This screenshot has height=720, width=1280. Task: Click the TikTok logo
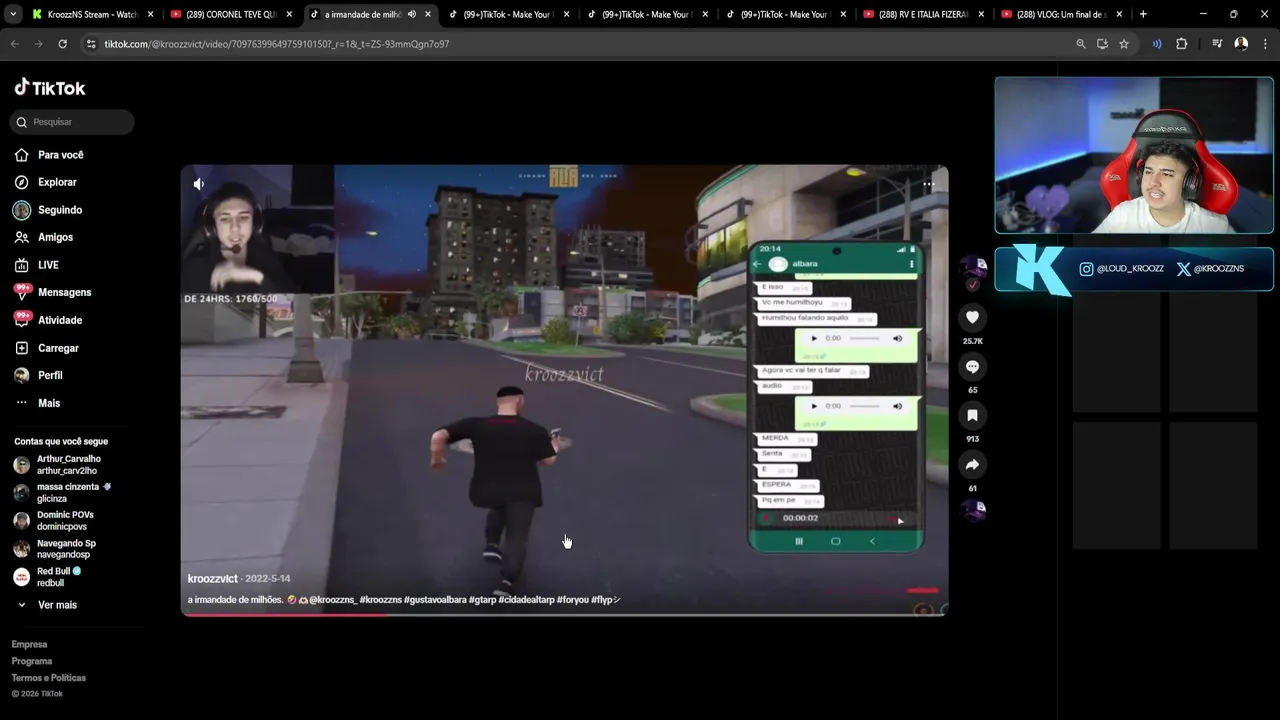(50, 88)
